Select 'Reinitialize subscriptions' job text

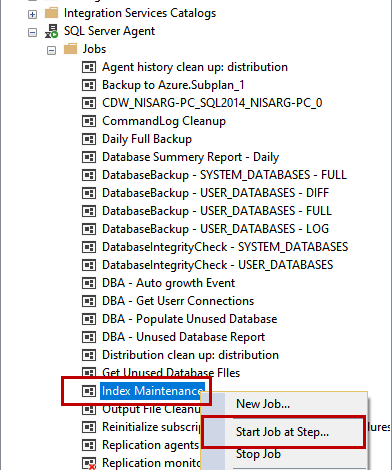[151, 427]
